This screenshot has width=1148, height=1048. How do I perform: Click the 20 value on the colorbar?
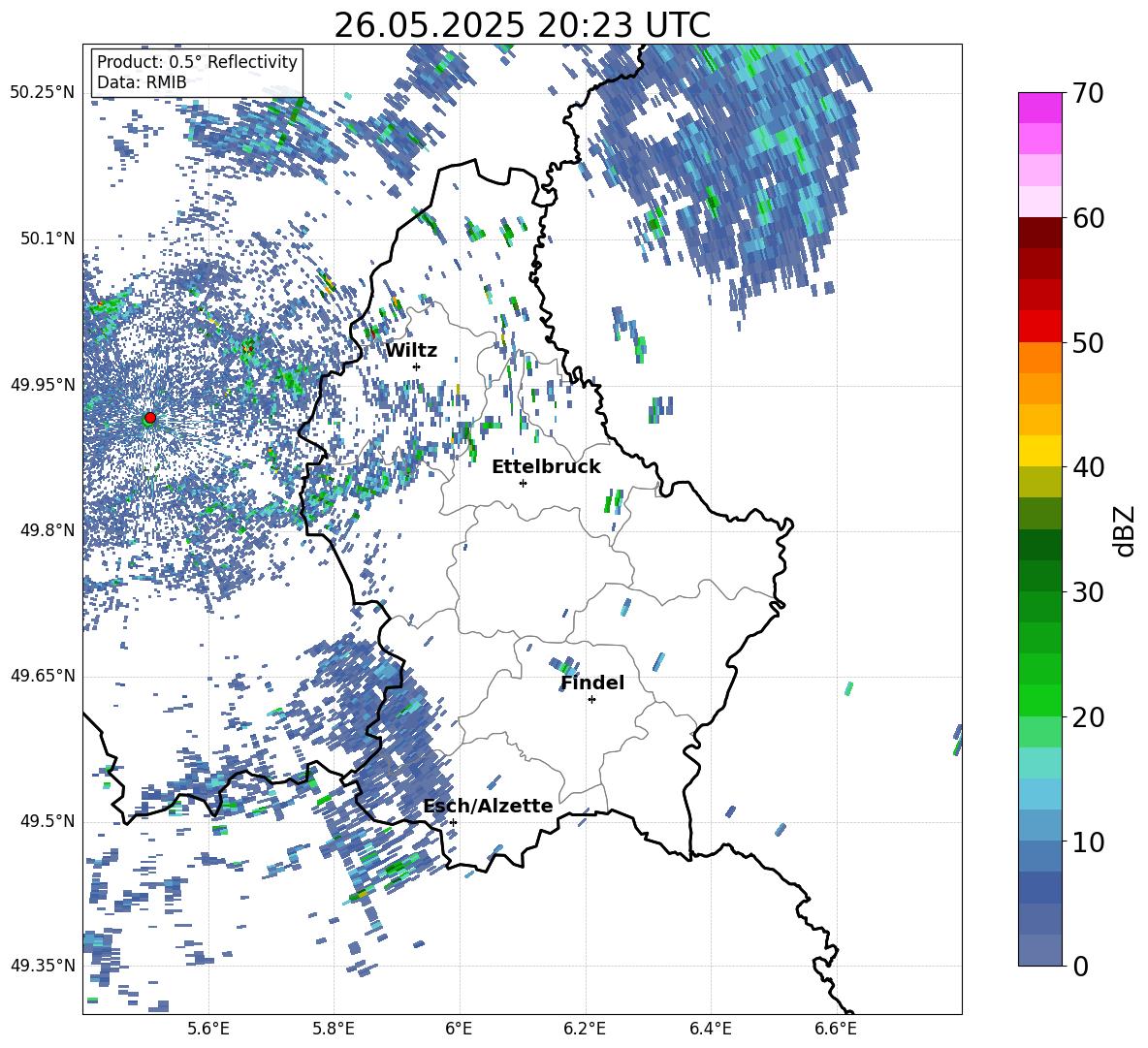click(1088, 716)
